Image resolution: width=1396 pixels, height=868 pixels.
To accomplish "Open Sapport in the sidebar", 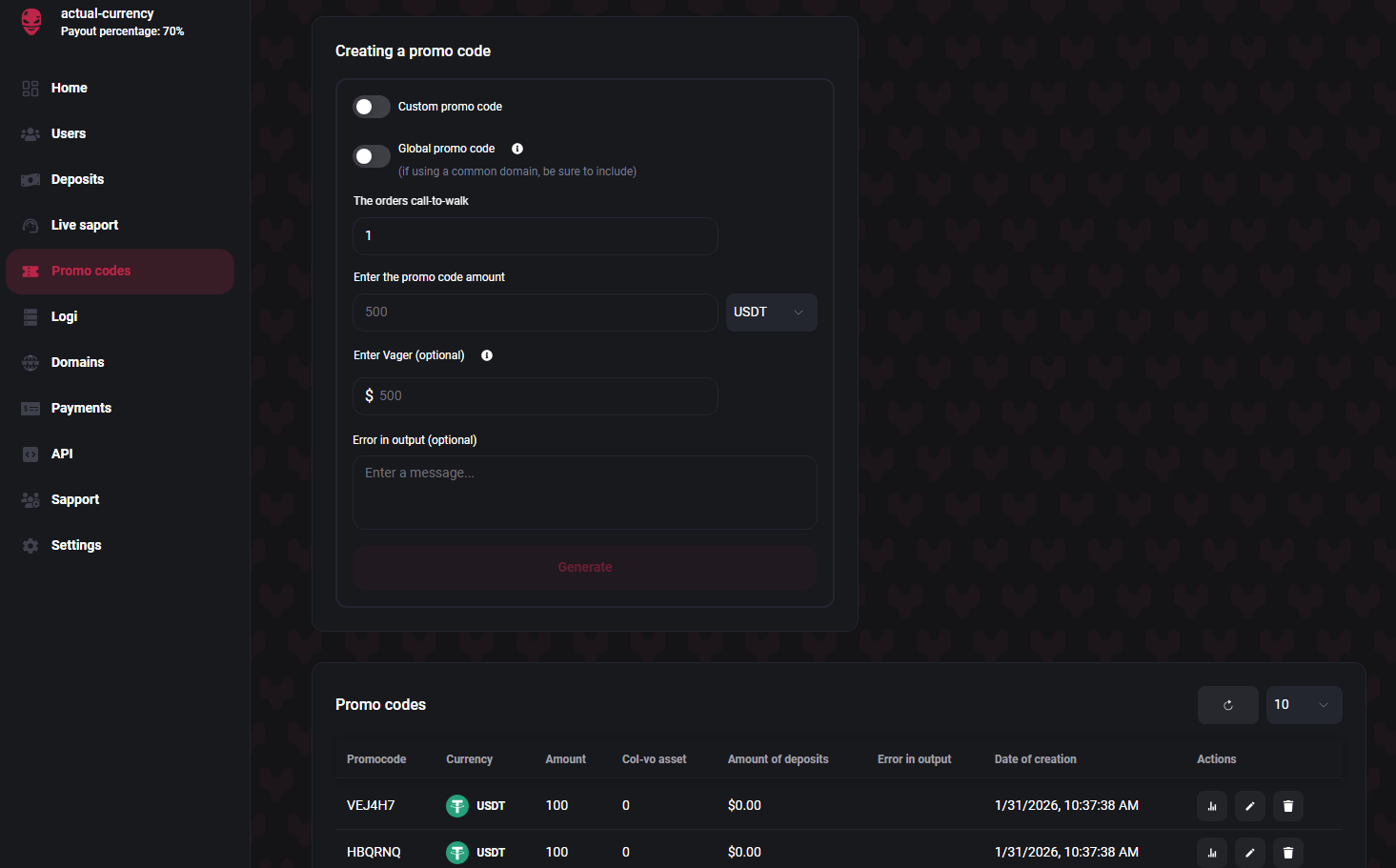I will pyautogui.click(x=120, y=500).
